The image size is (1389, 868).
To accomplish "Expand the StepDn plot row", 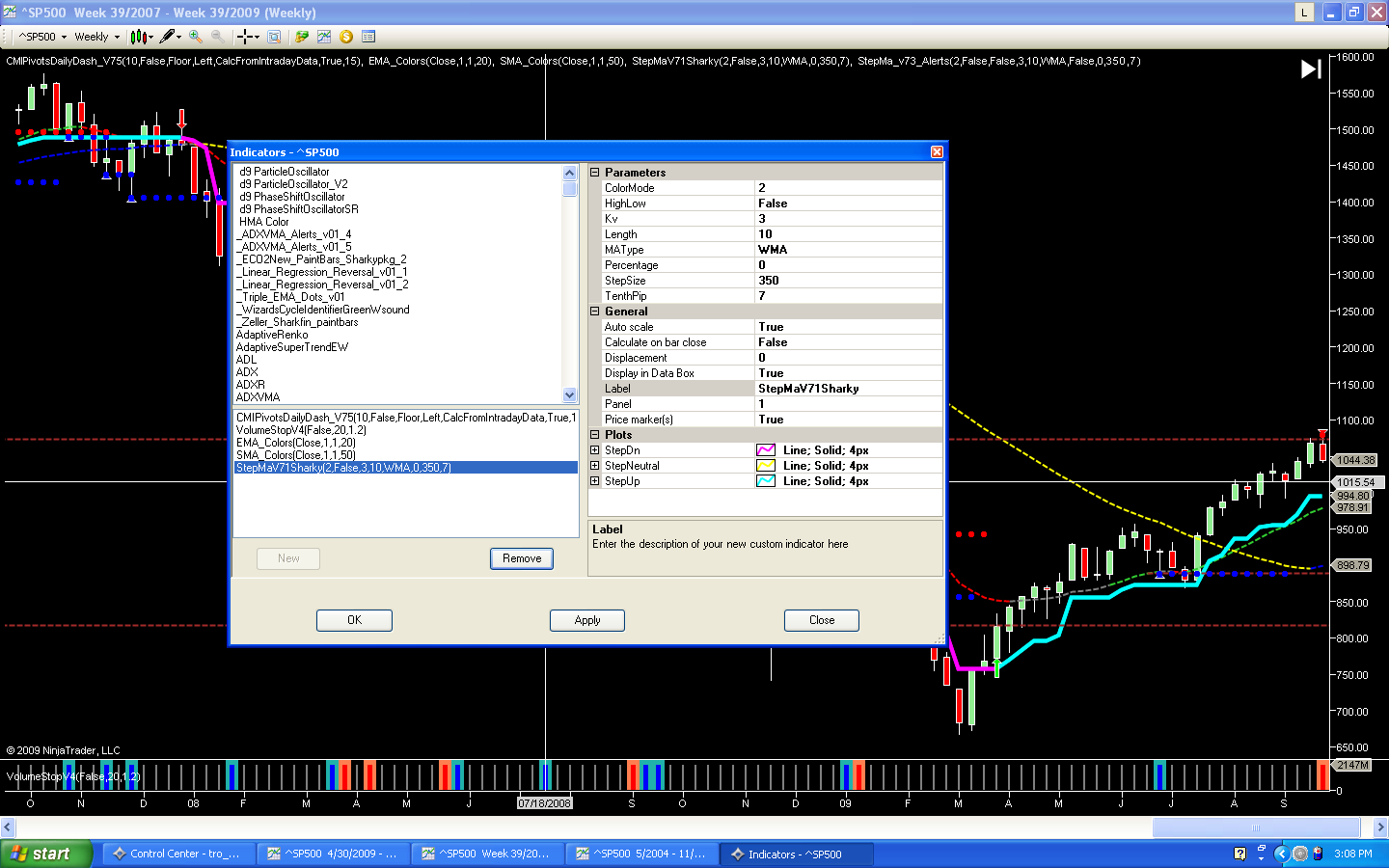I will [x=595, y=450].
